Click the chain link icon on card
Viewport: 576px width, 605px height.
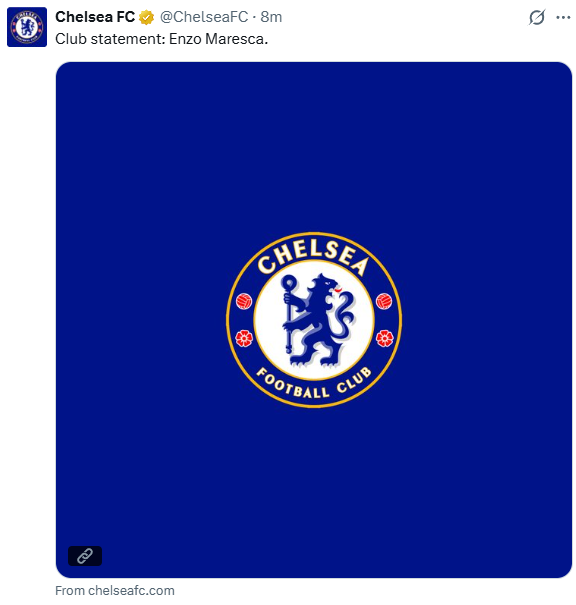[85, 556]
